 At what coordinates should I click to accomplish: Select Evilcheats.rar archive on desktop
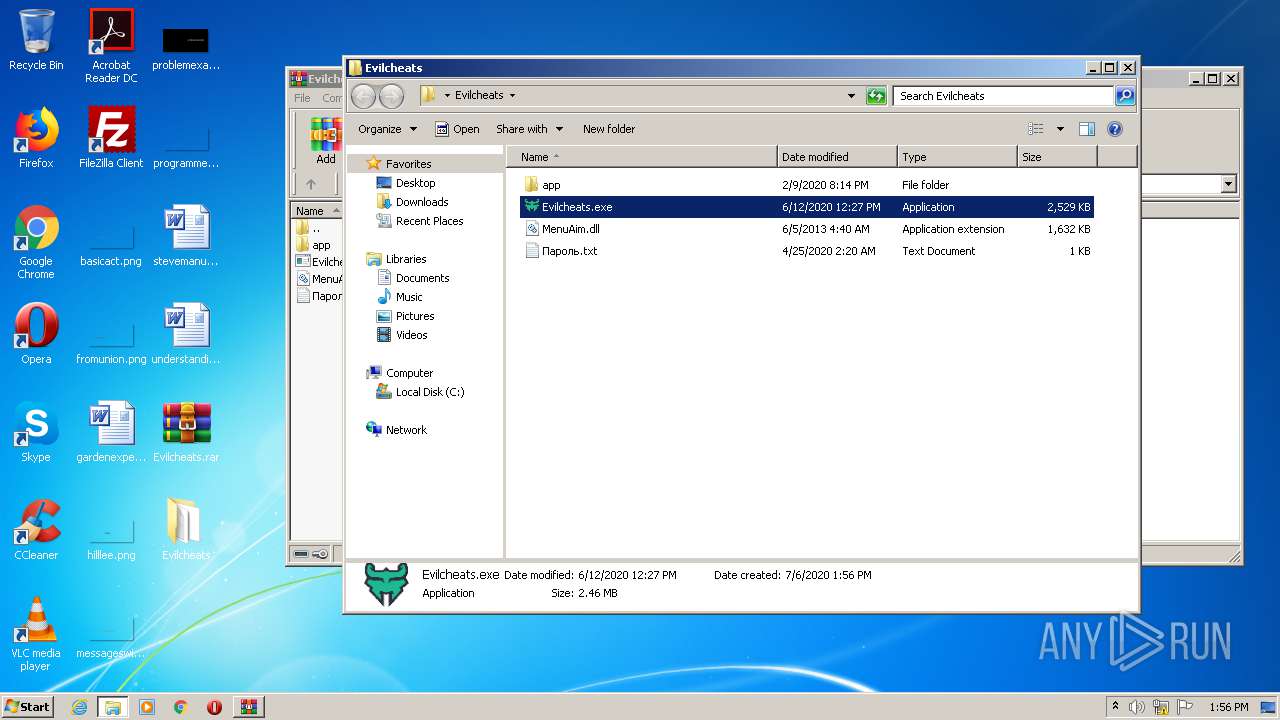(186, 432)
